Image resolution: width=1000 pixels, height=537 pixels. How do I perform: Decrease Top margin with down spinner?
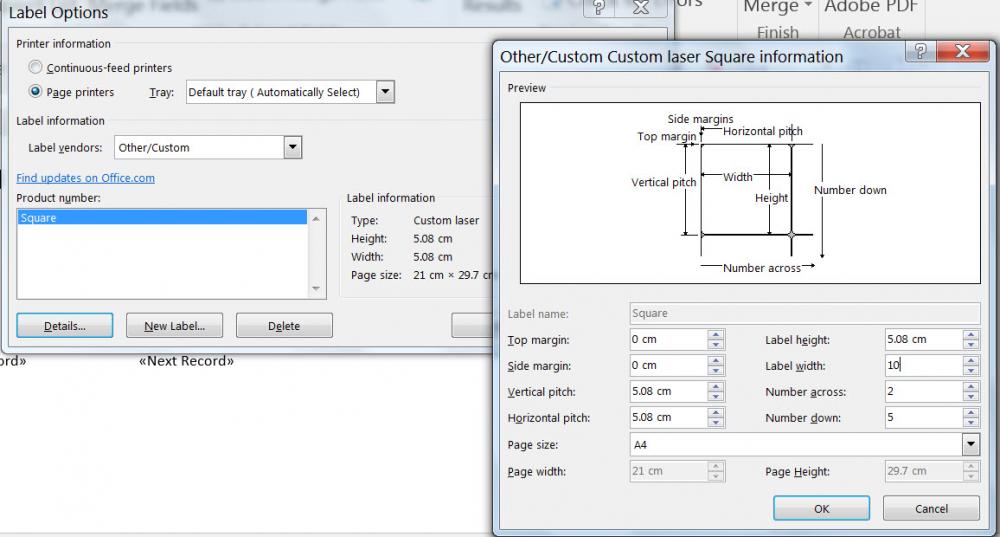(716, 344)
